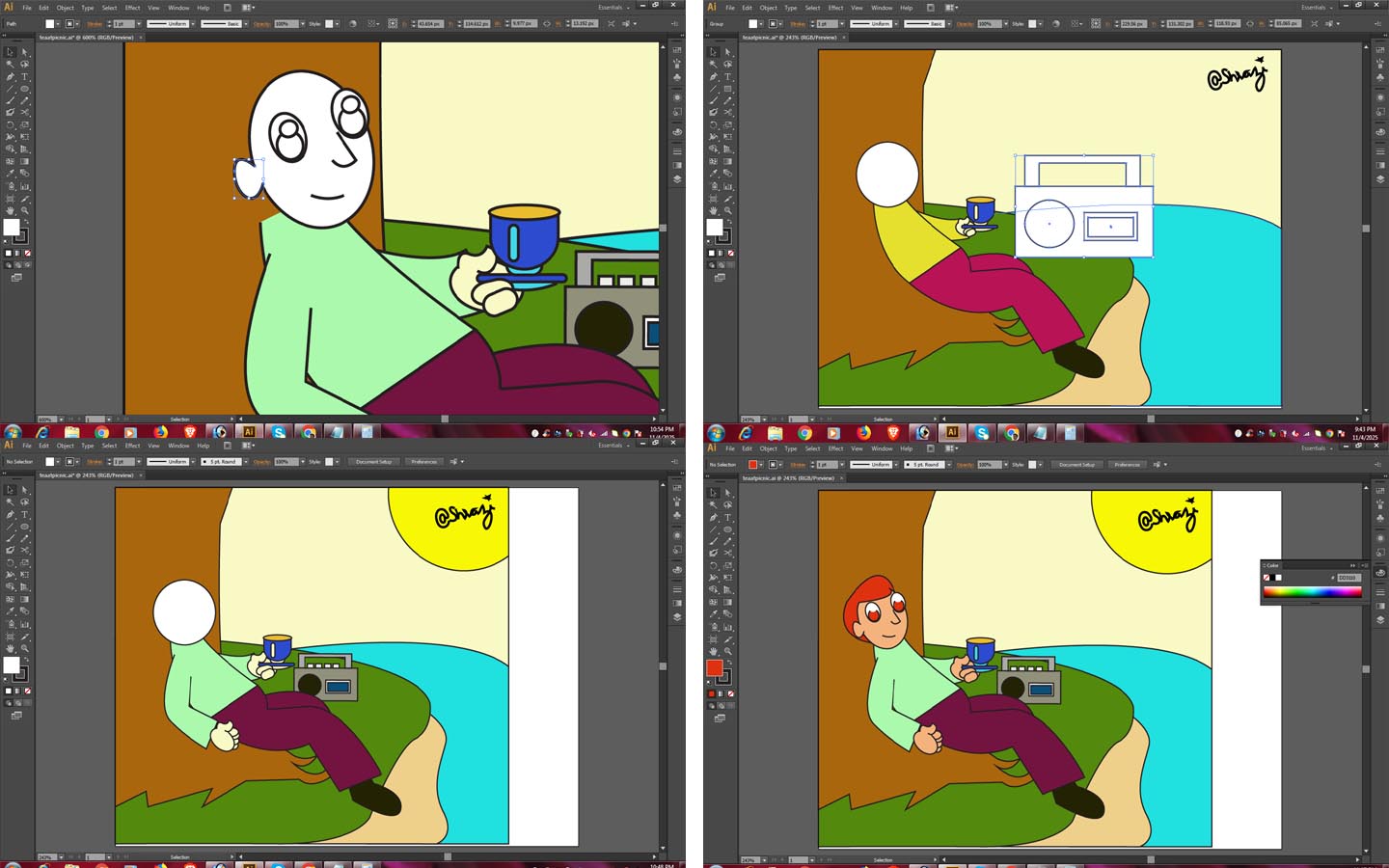Open the Window menu in bottom-right window
This screenshot has width=1389, height=868.
pos(882,448)
